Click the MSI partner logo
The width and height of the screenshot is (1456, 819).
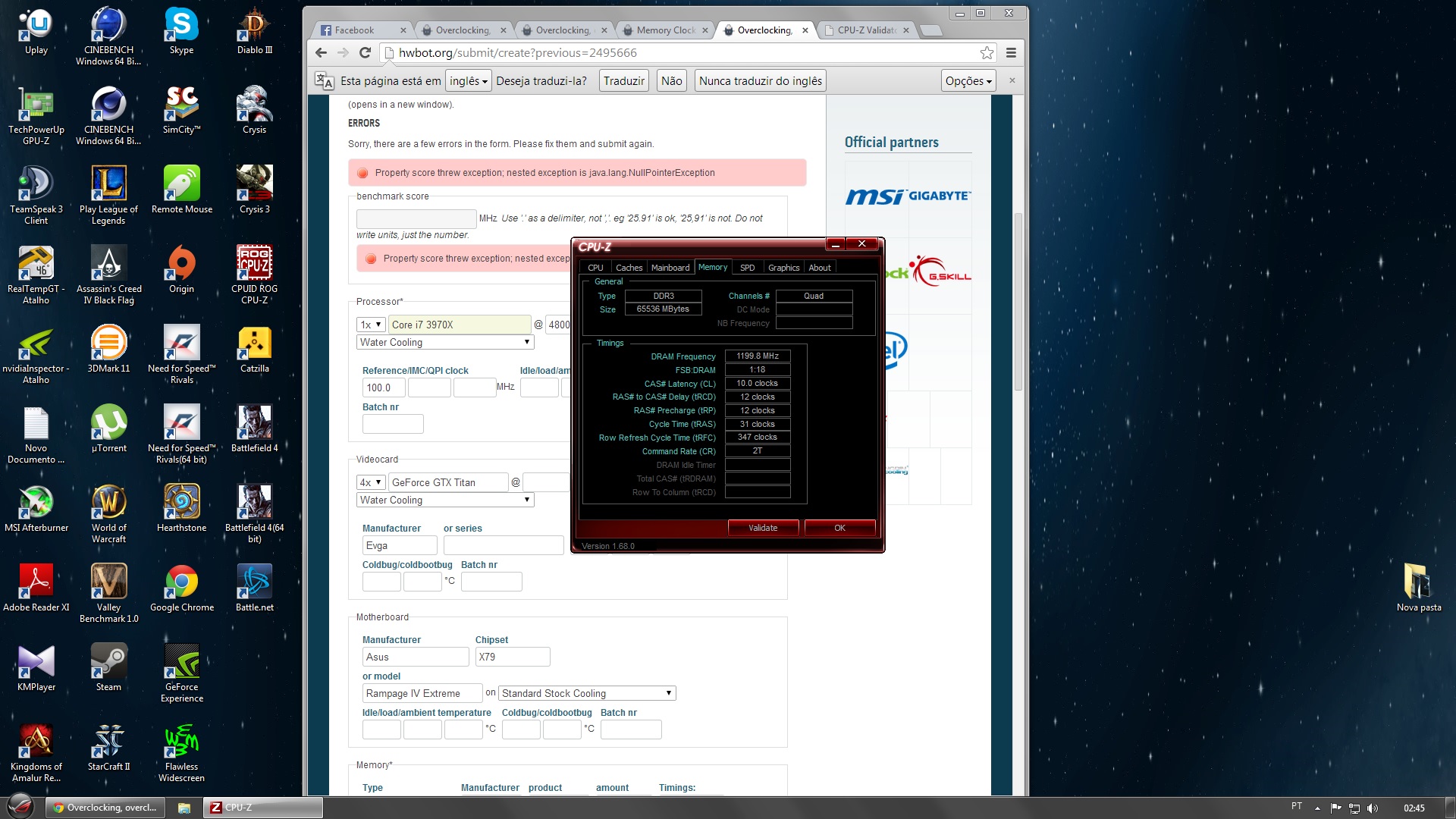pyautogui.click(x=874, y=196)
